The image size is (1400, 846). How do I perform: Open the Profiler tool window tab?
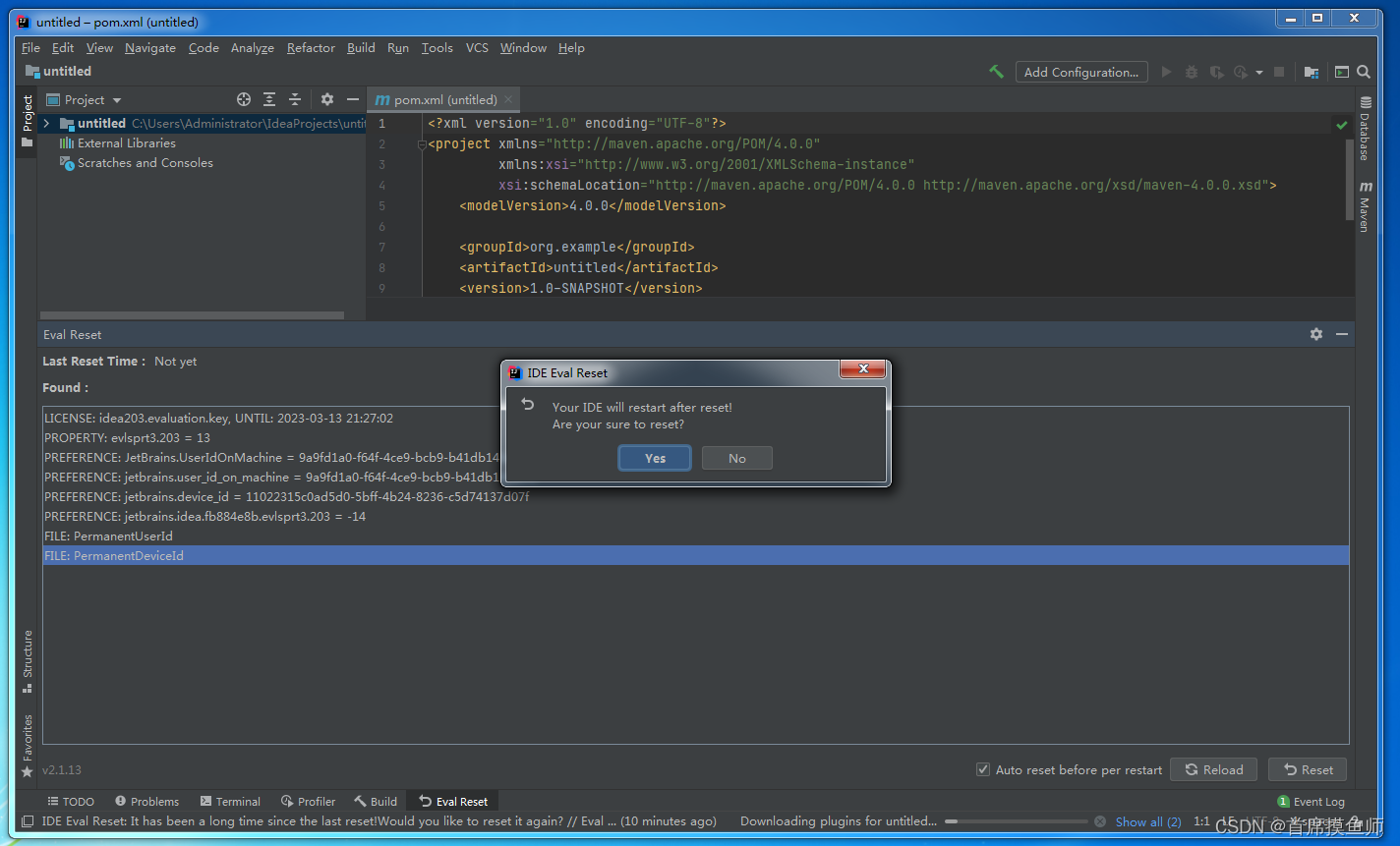[308, 801]
